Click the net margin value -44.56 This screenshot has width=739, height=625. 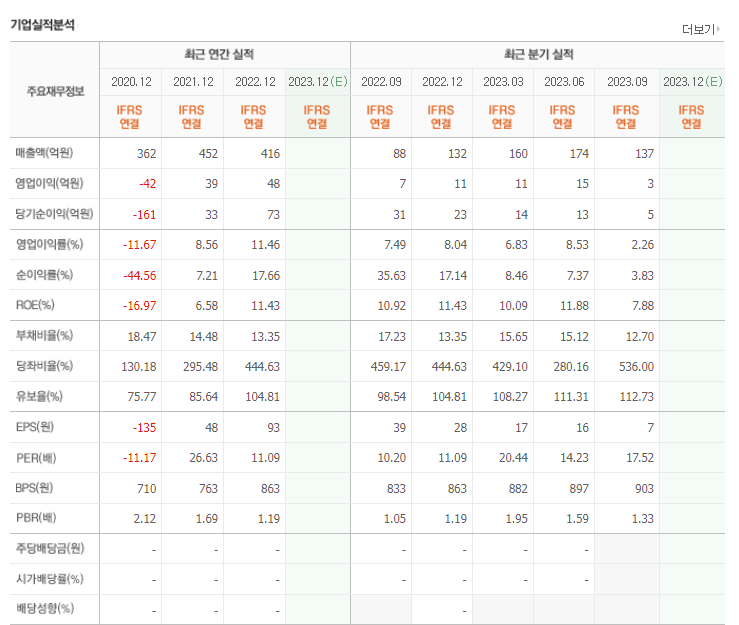tap(140, 275)
